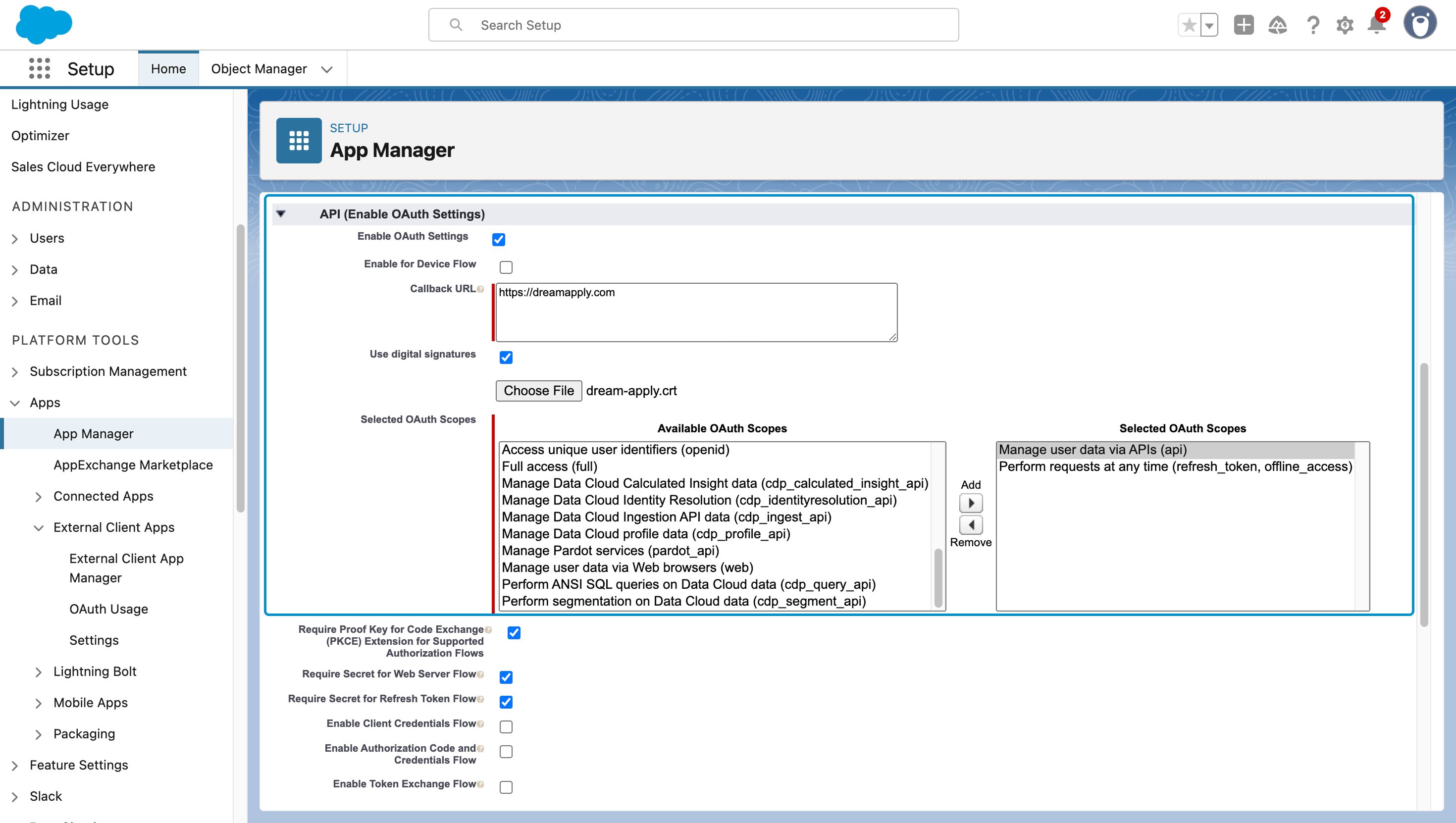Toggle Enable OAuth Settings checkbox
This screenshot has height=823, width=1456.
point(499,240)
